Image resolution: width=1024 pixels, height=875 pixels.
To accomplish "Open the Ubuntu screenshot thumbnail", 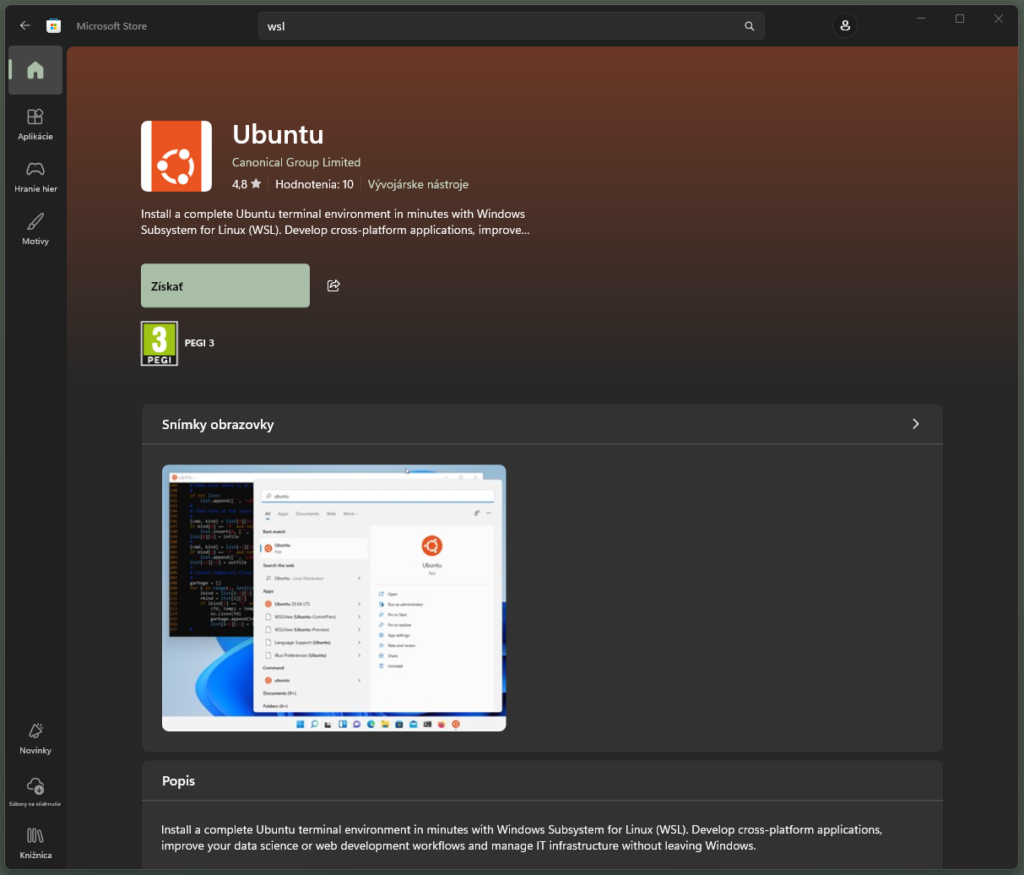I will pos(334,597).
